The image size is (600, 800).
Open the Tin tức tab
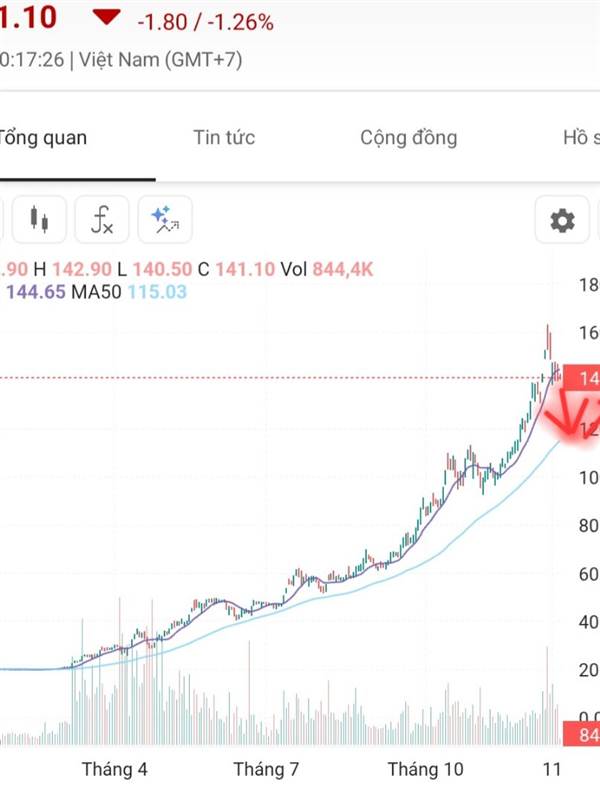[223, 138]
